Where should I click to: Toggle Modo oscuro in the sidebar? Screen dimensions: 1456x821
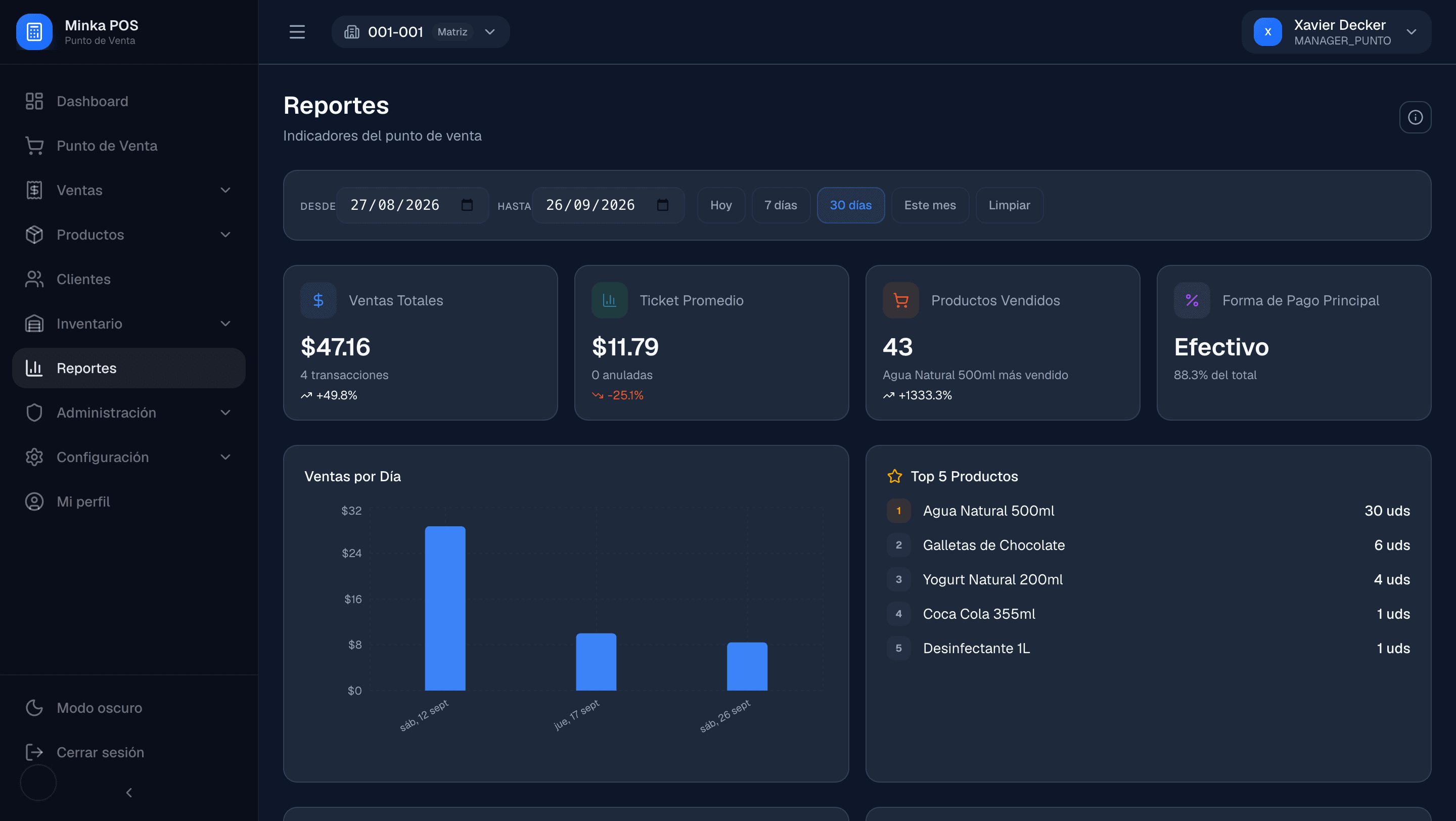[129, 708]
